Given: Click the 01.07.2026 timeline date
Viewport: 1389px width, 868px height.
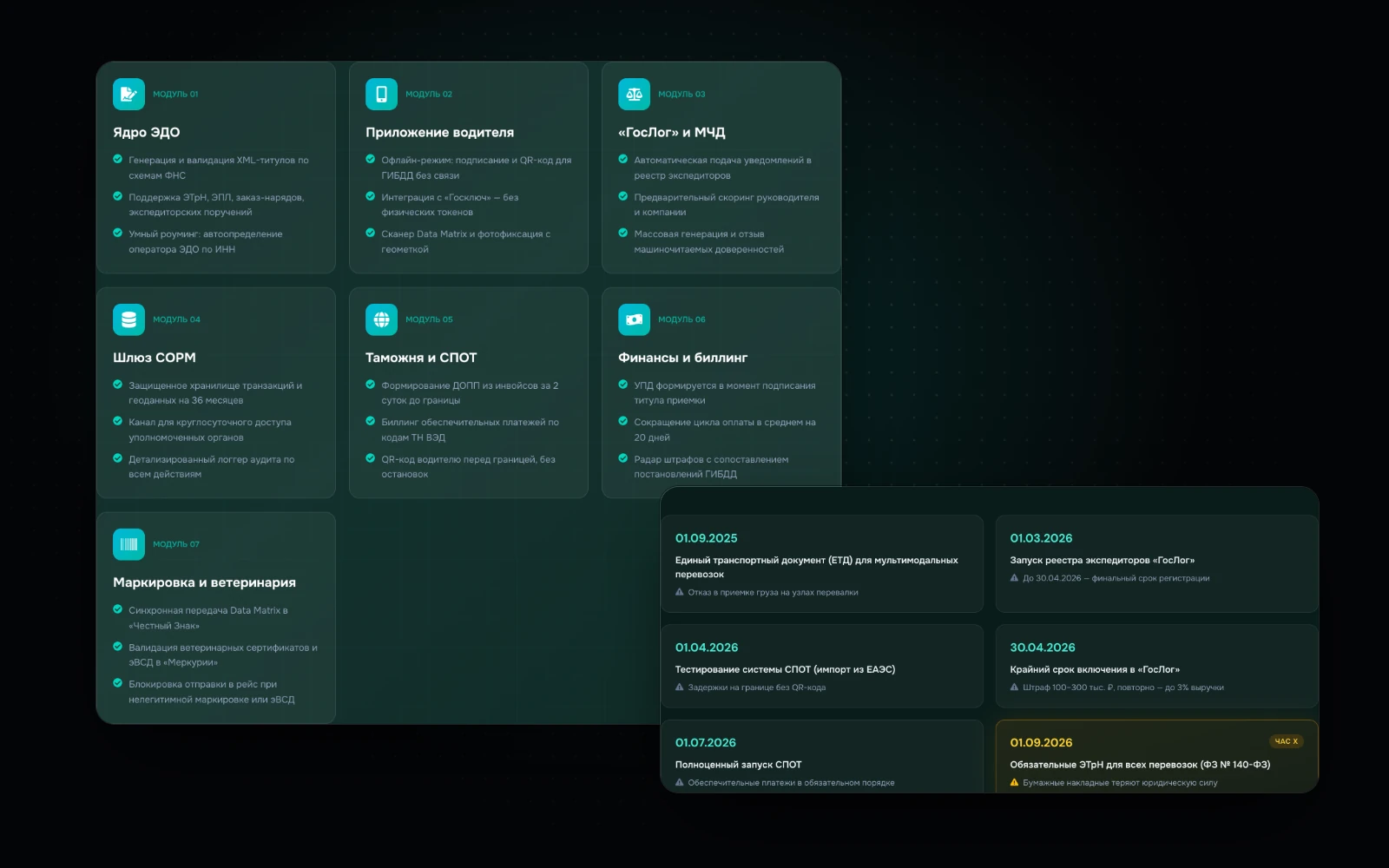Looking at the screenshot, I should pos(705,743).
